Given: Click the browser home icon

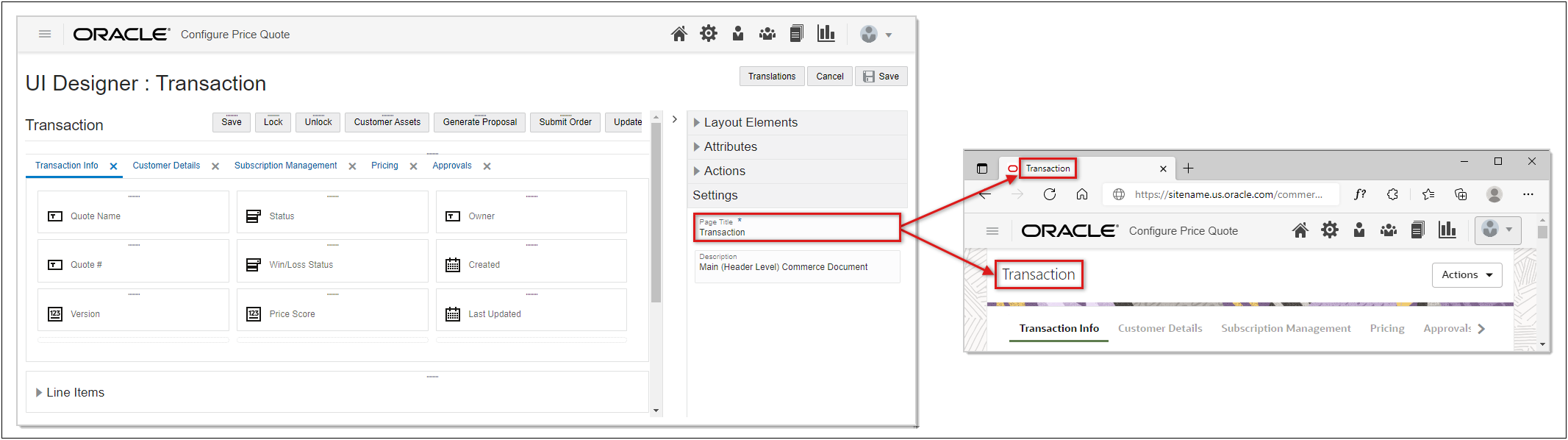Looking at the screenshot, I should click(x=1082, y=194).
